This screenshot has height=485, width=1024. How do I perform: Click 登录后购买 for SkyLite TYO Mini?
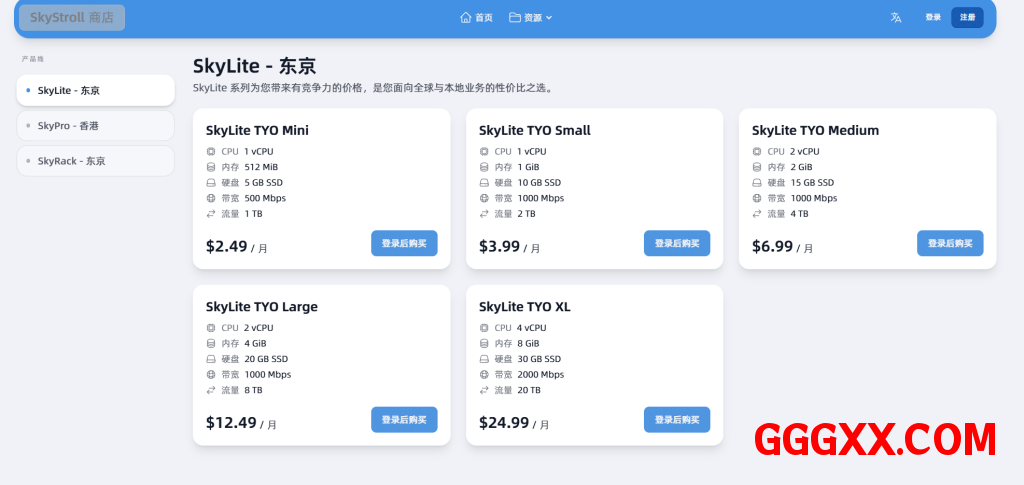(x=404, y=243)
